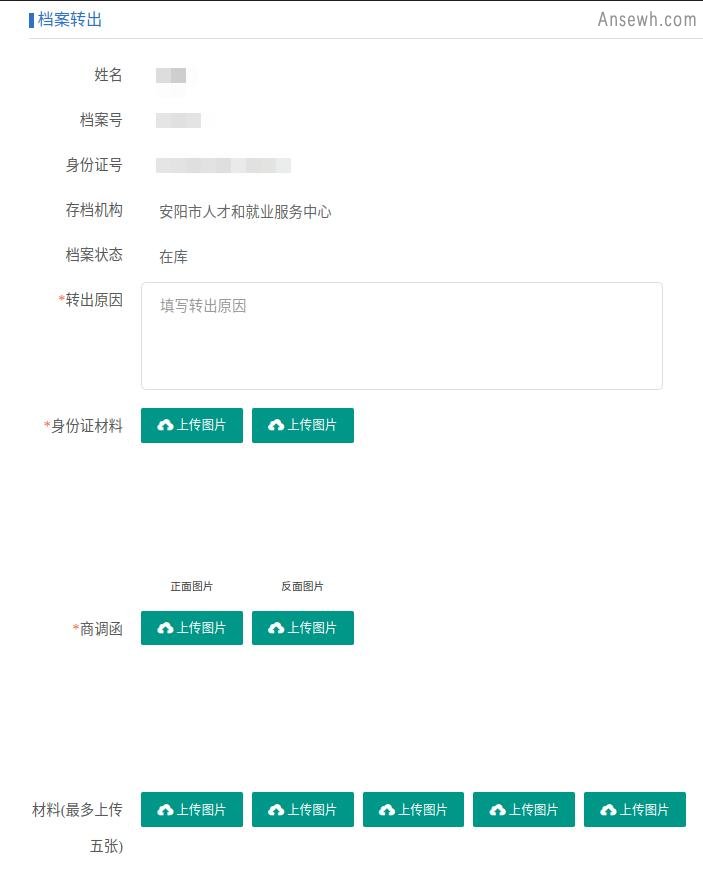Click cloud icon on second 身份证材料 upload button

(276, 426)
